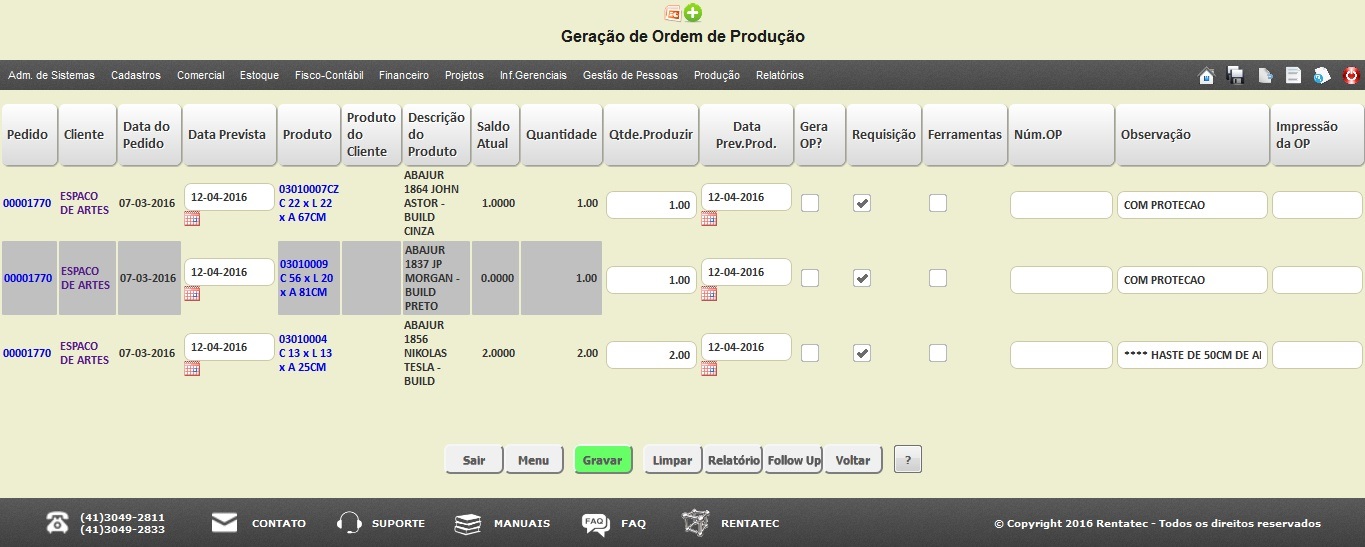Open the Relatórios menu

coord(780,75)
